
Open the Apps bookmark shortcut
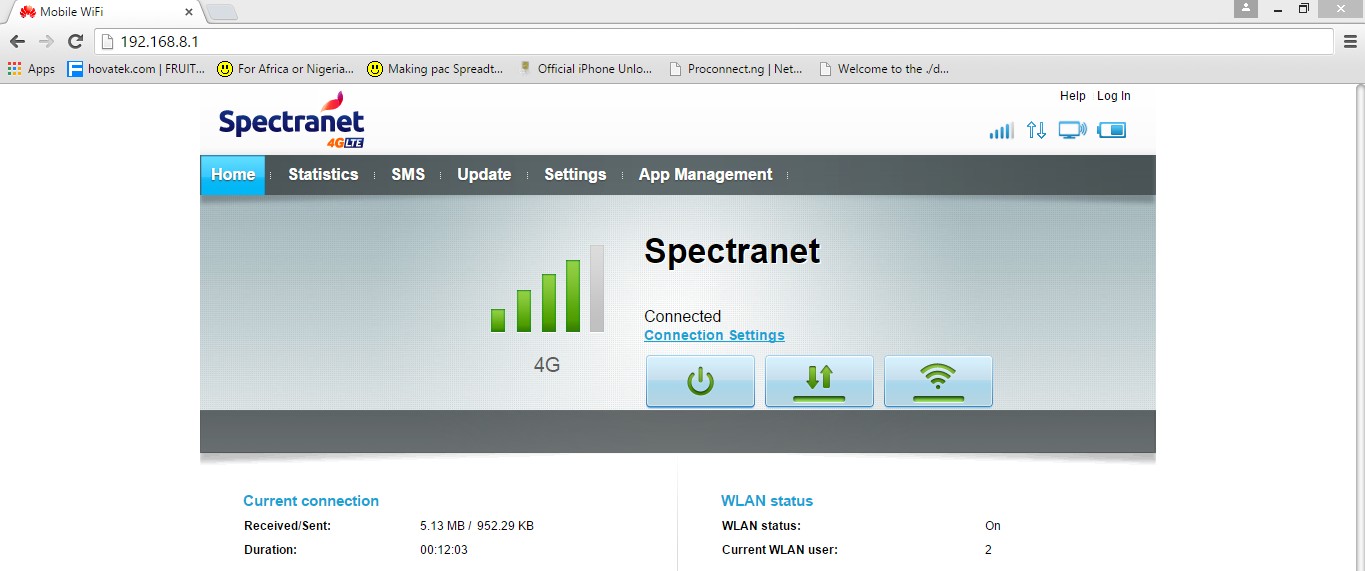[x=32, y=69]
